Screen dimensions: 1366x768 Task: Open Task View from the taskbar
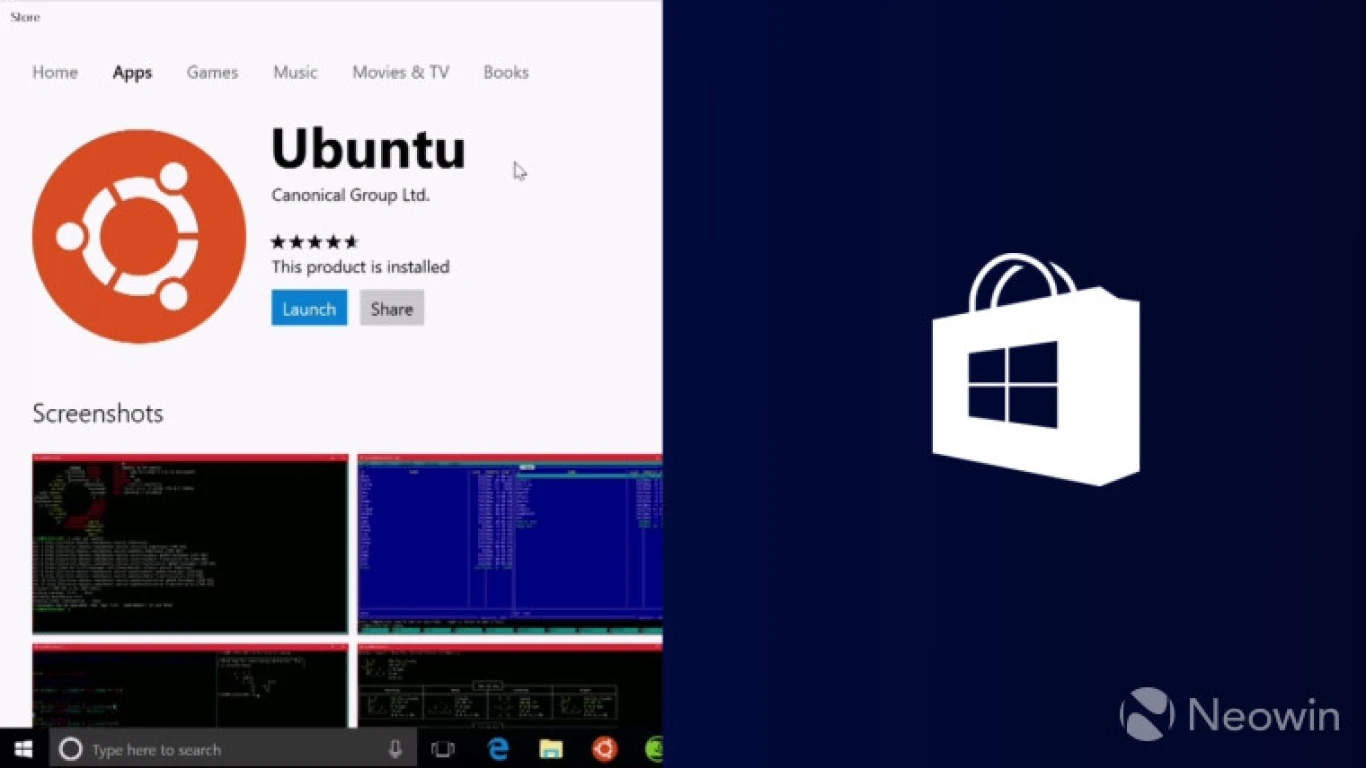pyautogui.click(x=442, y=749)
